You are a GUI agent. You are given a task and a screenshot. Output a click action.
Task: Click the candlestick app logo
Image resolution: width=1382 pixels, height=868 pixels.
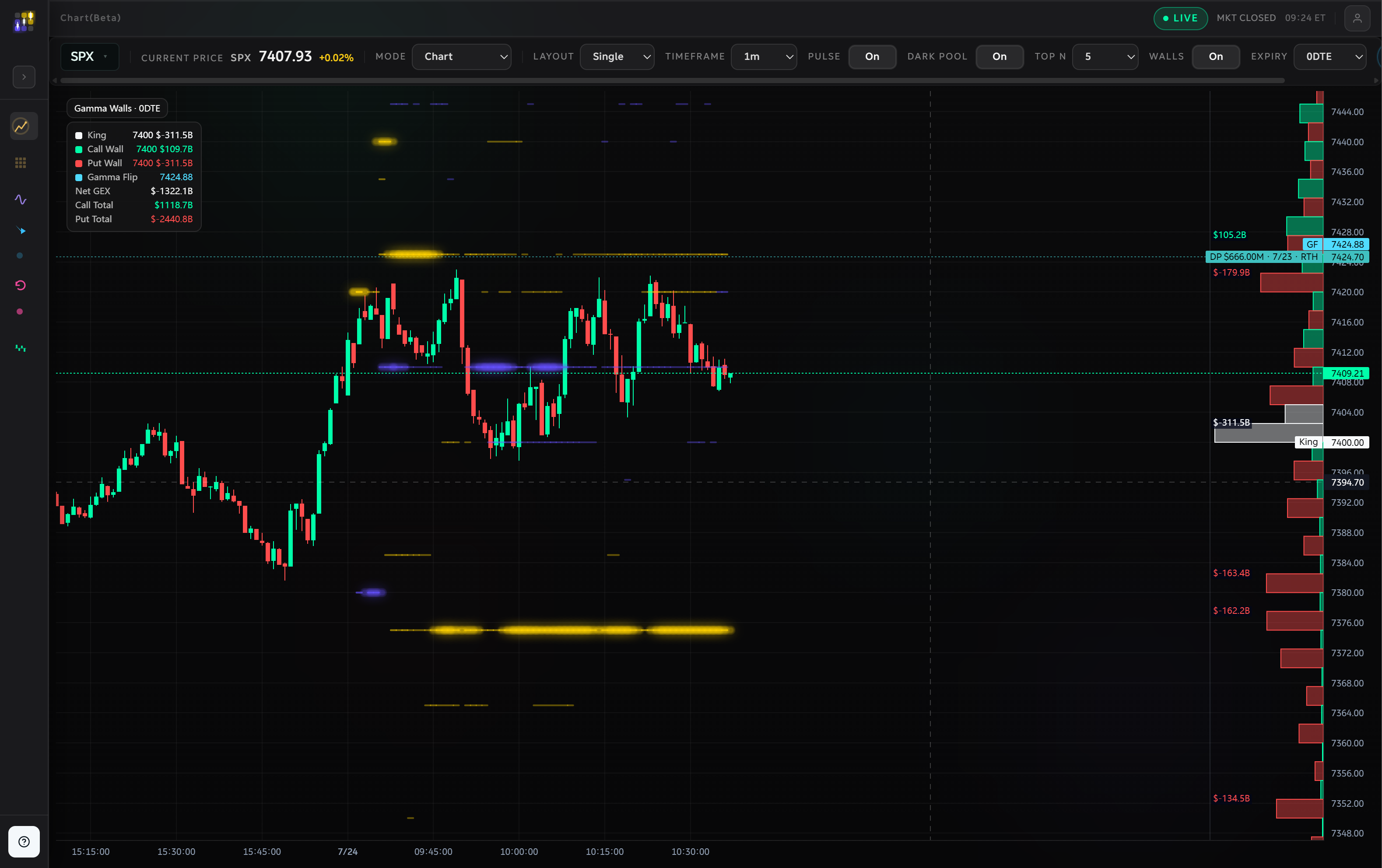24,21
